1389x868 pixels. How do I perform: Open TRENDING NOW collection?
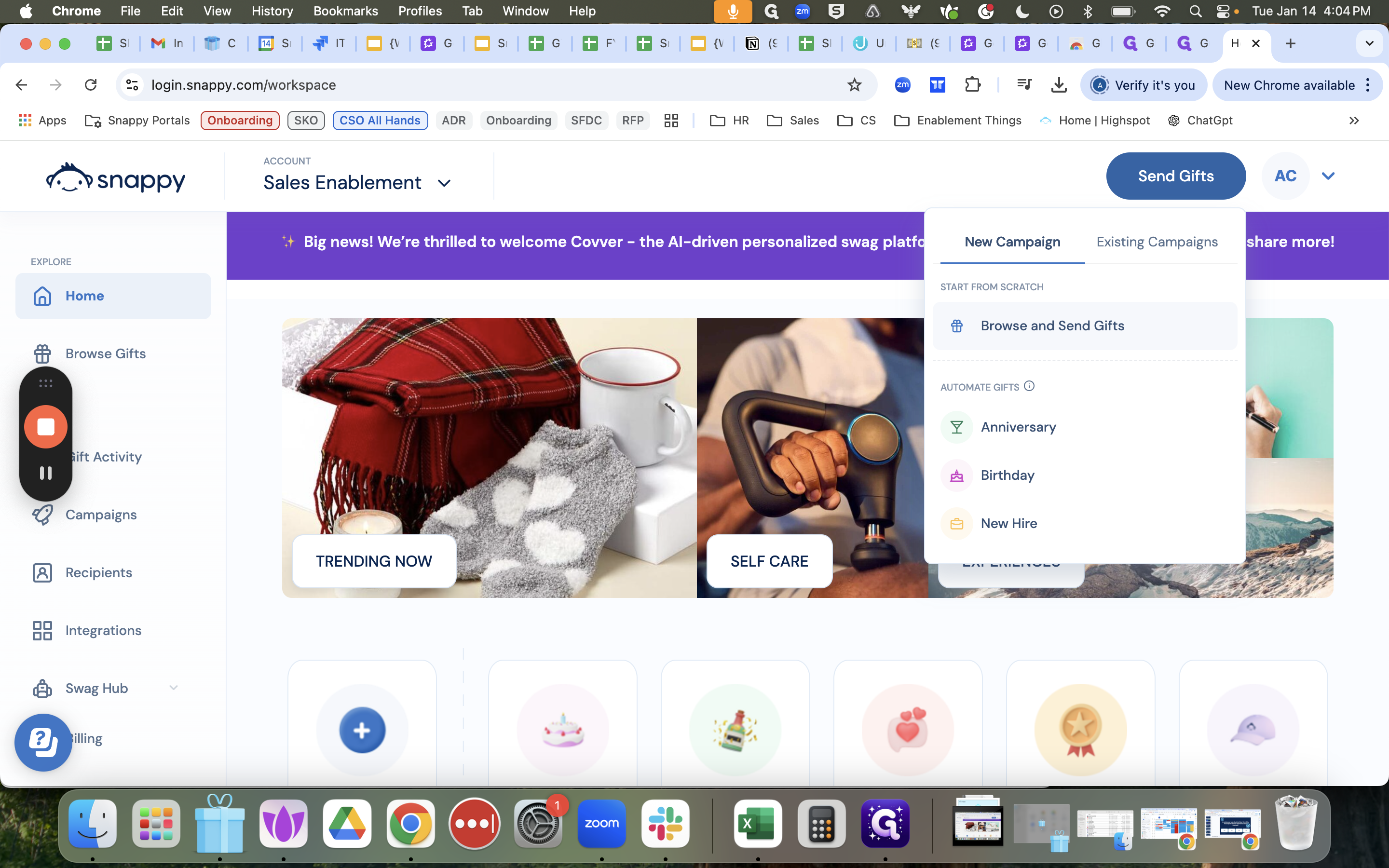[x=374, y=561]
